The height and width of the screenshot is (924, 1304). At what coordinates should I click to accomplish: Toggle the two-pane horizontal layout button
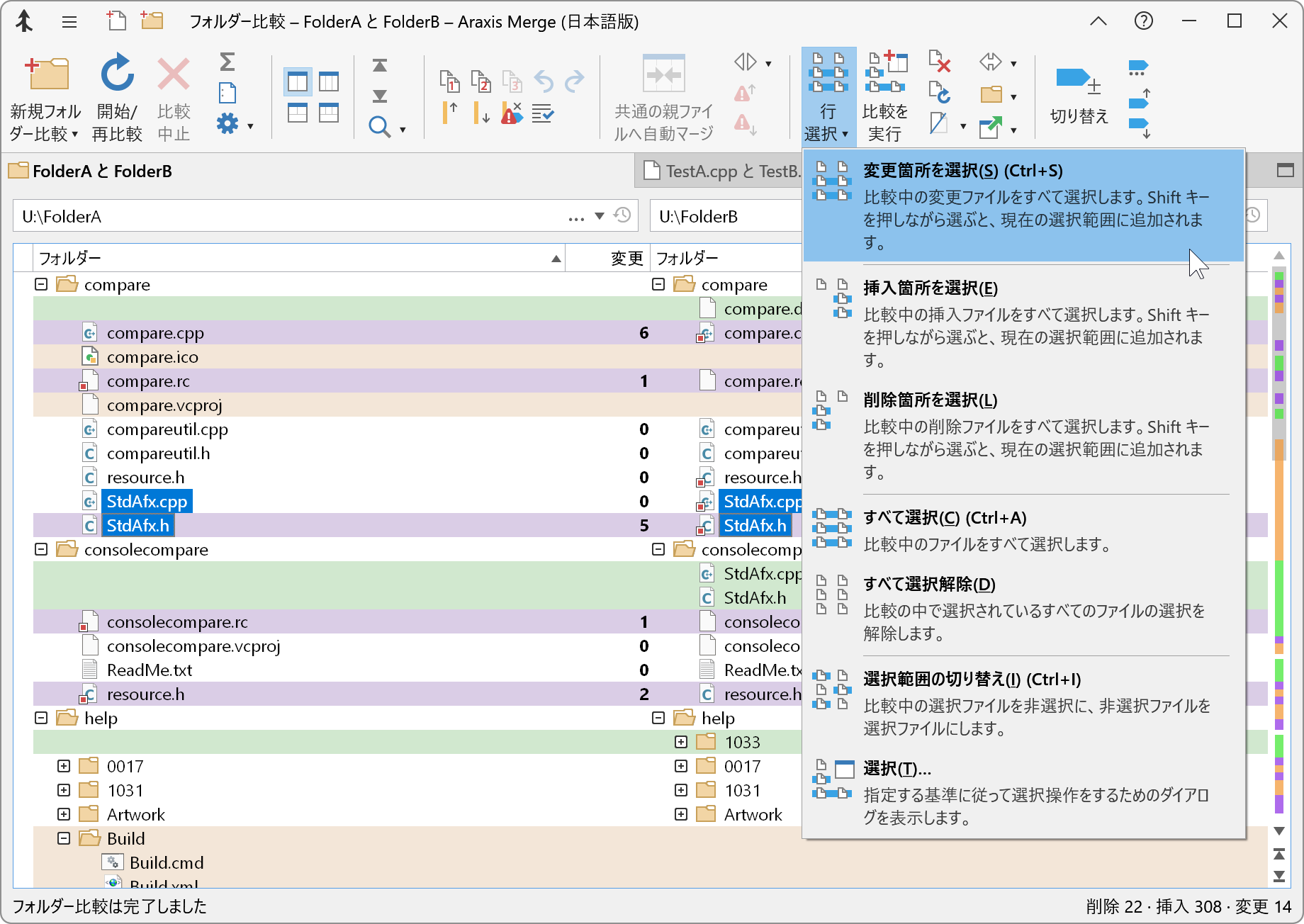tap(298, 113)
